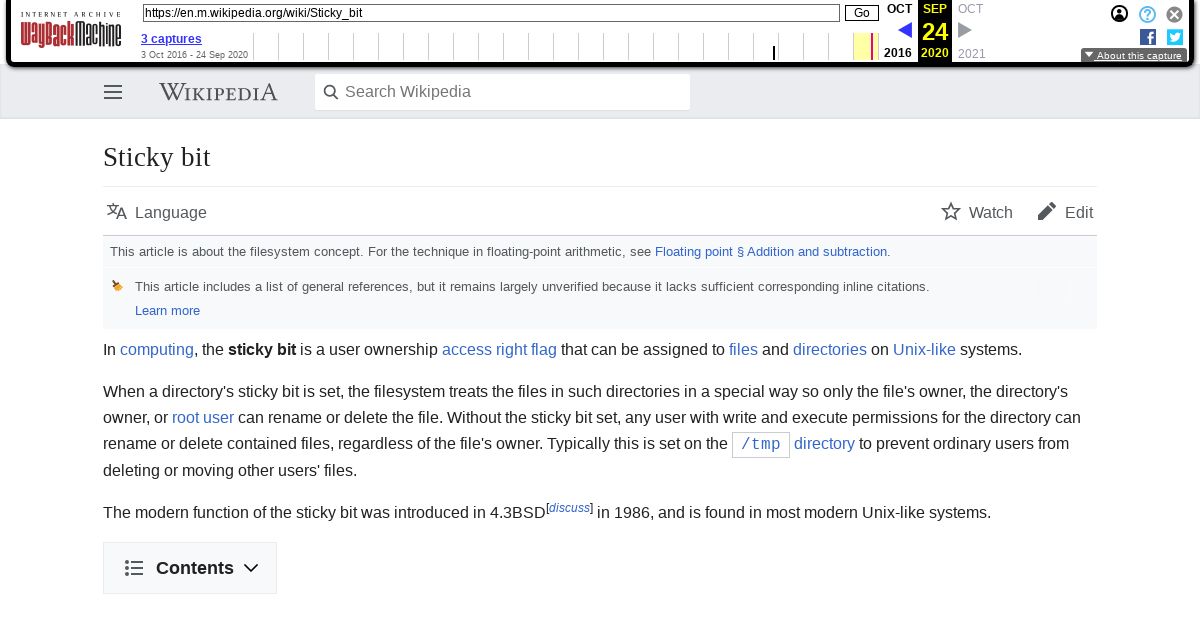Click the Wayback URL input field
Image resolution: width=1200 pixels, height=630 pixels.
(491, 13)
